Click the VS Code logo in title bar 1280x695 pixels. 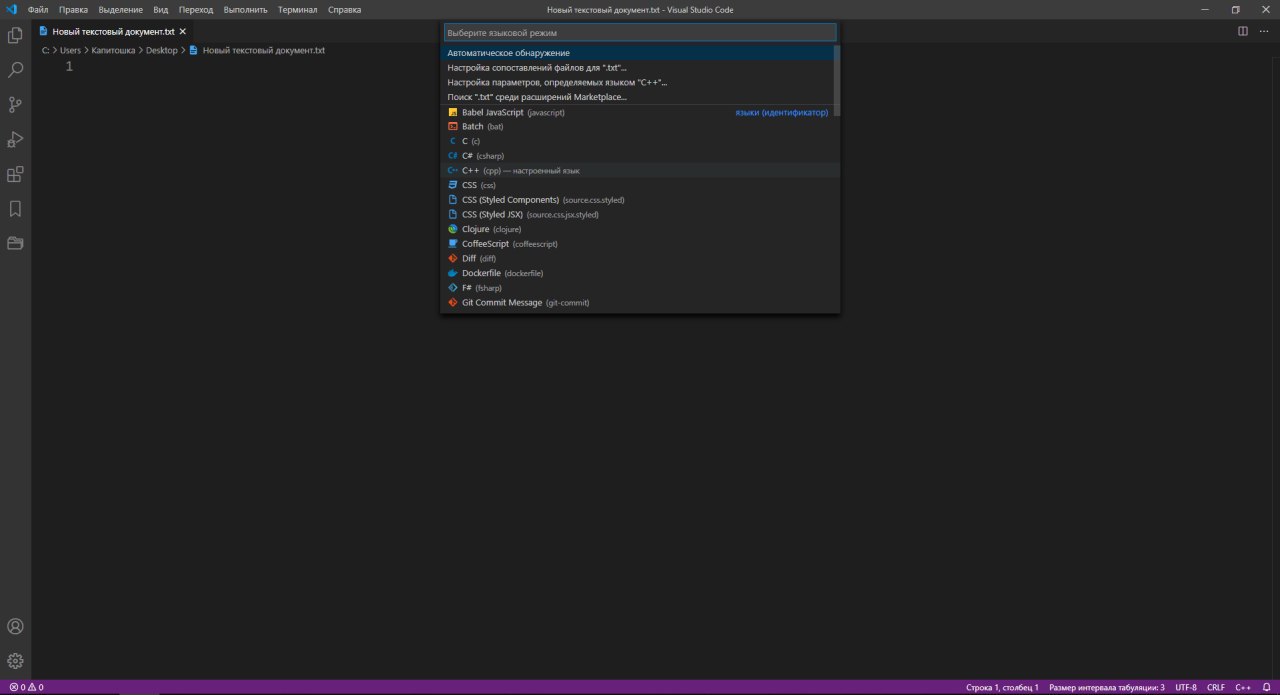tap(12, 9)
